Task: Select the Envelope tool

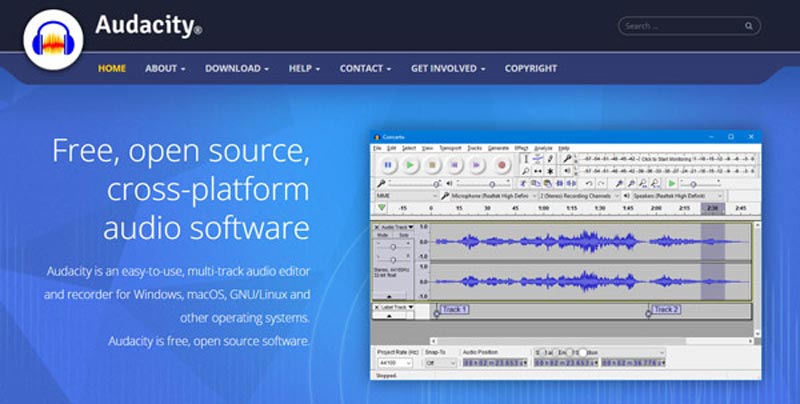Action: pos(537,159)
